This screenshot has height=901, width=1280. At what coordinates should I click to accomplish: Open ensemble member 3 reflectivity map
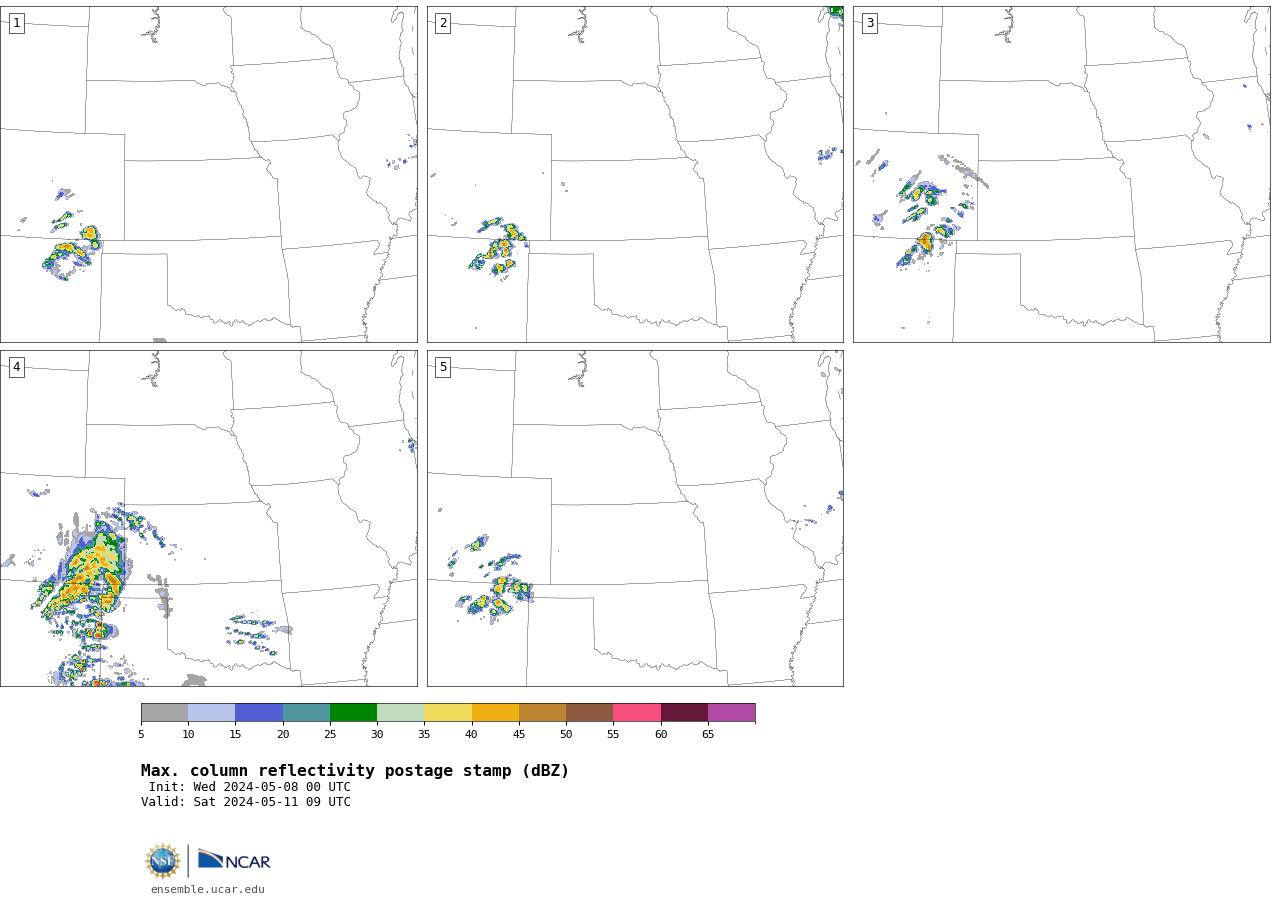click(1061, 174)
